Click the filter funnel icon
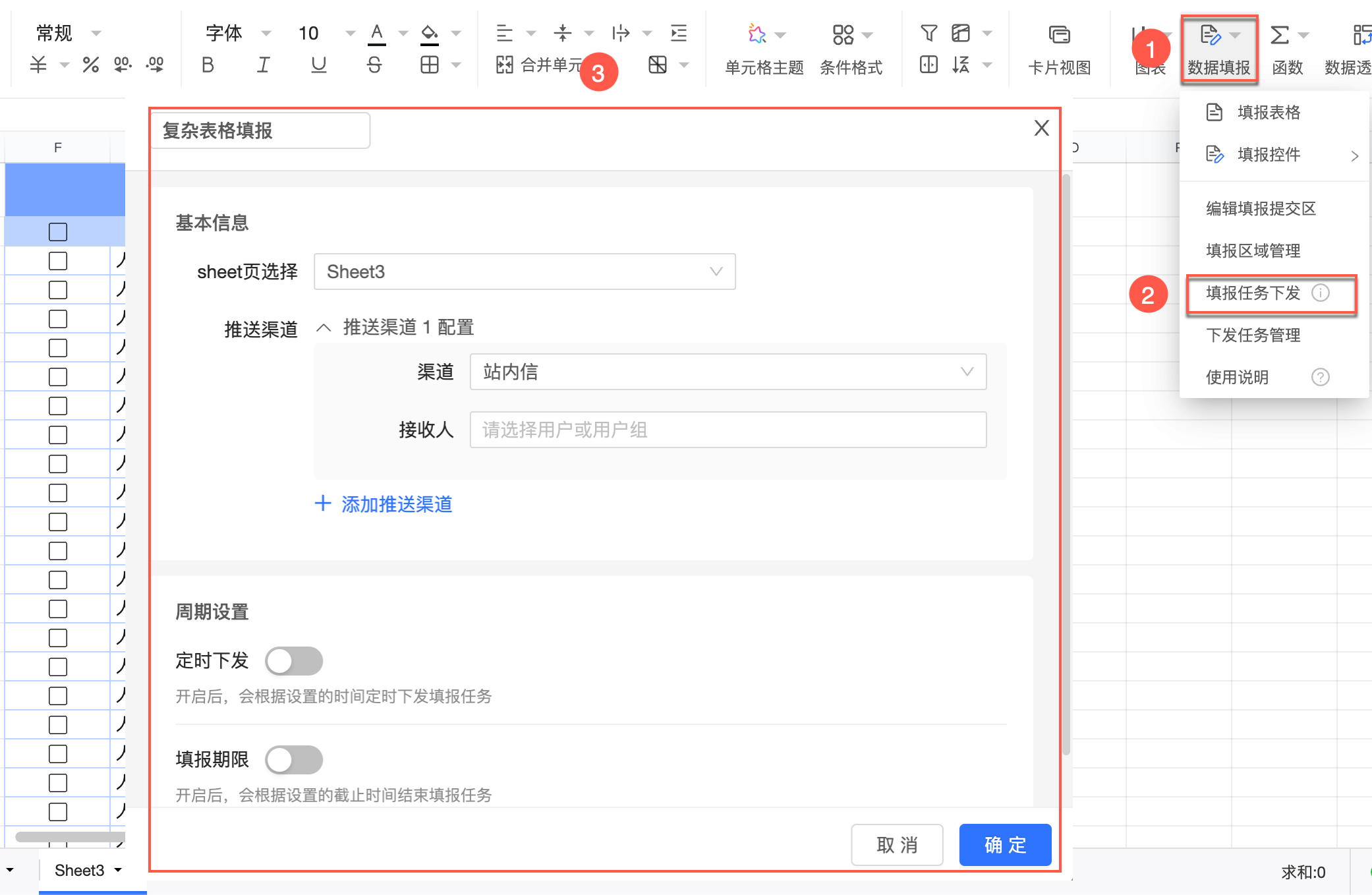This screenshot has height=895, width=1372. coord(929,33)
